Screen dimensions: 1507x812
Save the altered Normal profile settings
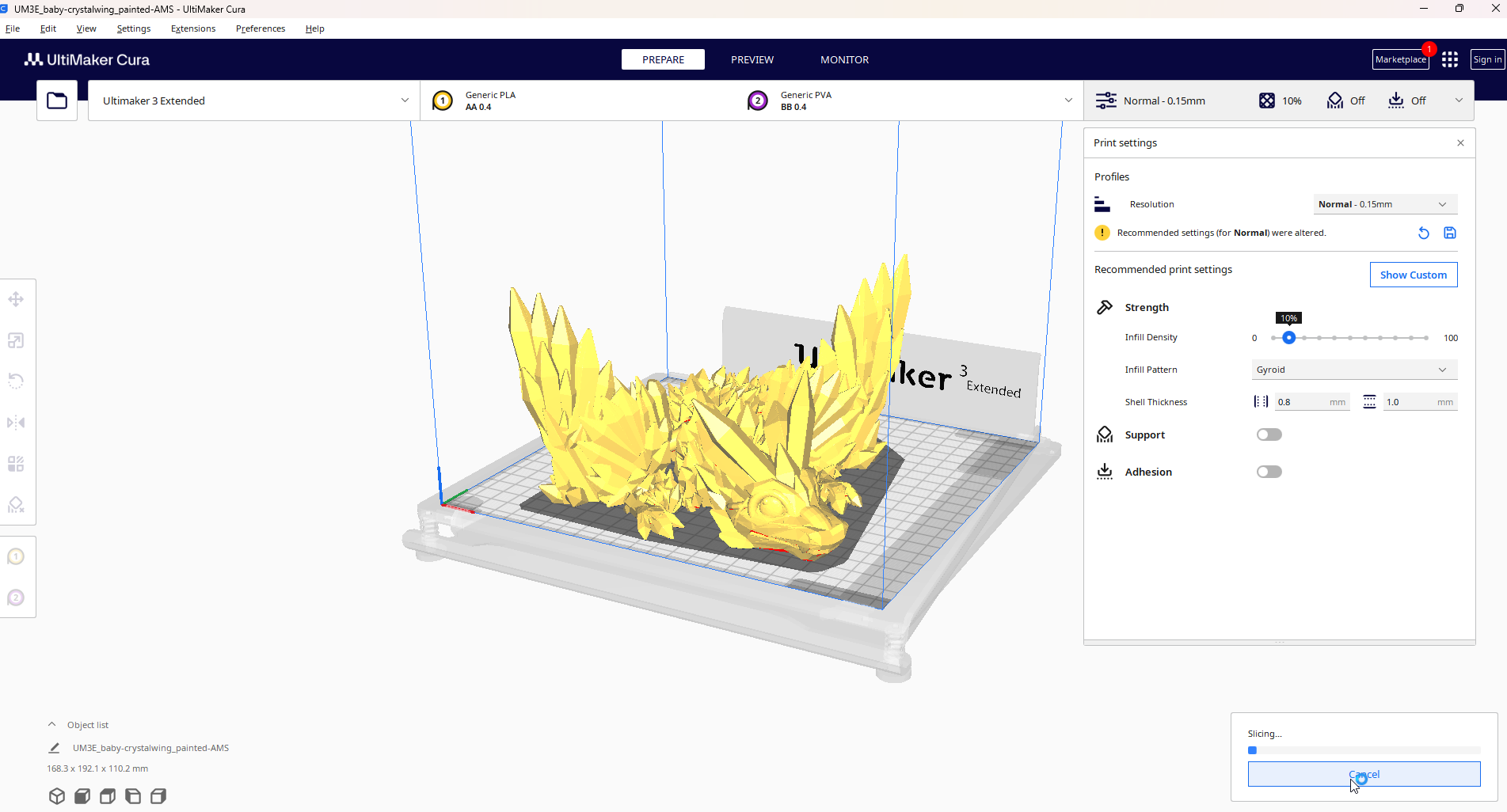(1450, 233)
